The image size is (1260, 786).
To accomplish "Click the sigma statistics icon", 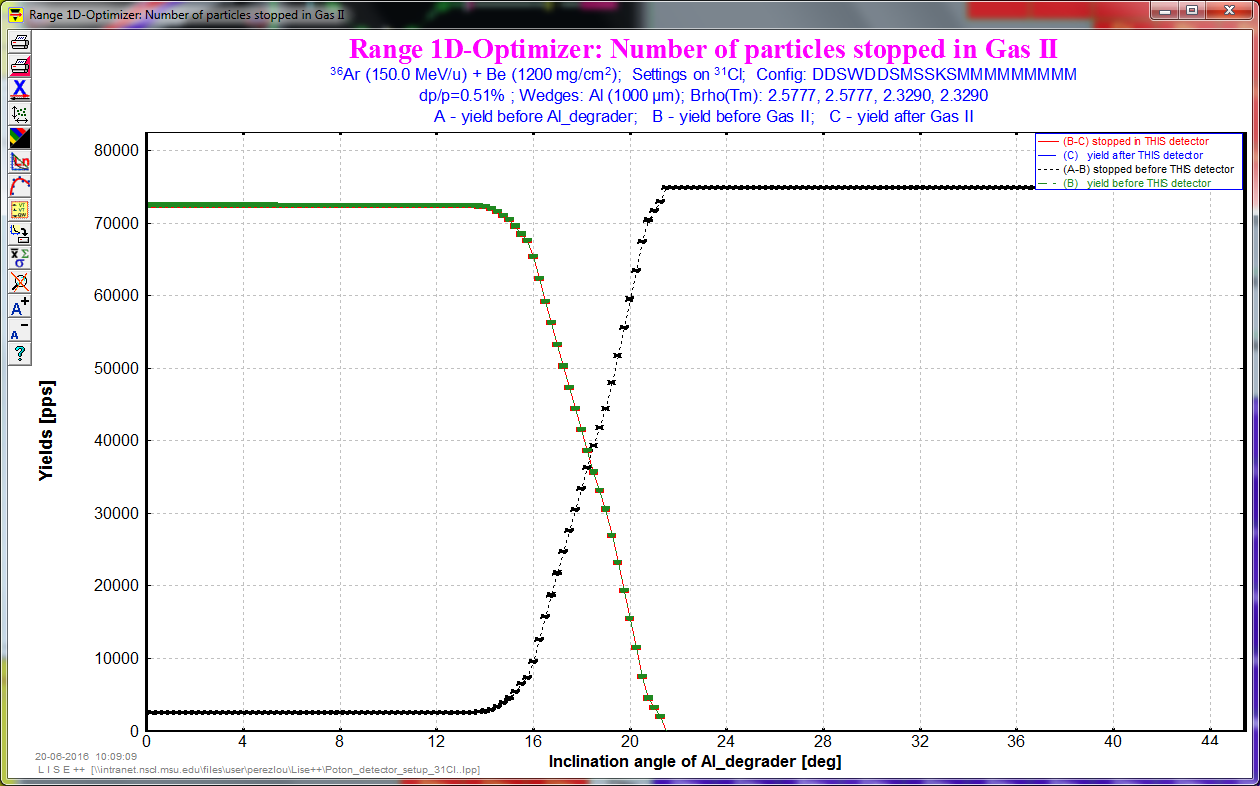I will coord(19,258).
